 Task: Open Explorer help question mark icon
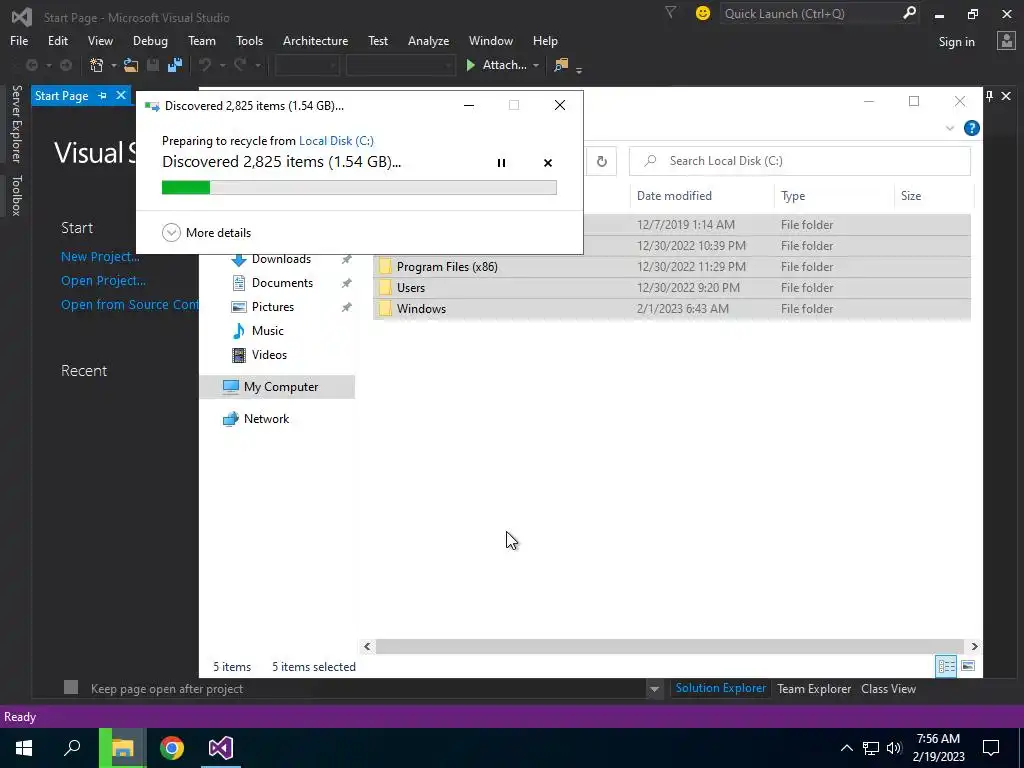coord(972,128)
